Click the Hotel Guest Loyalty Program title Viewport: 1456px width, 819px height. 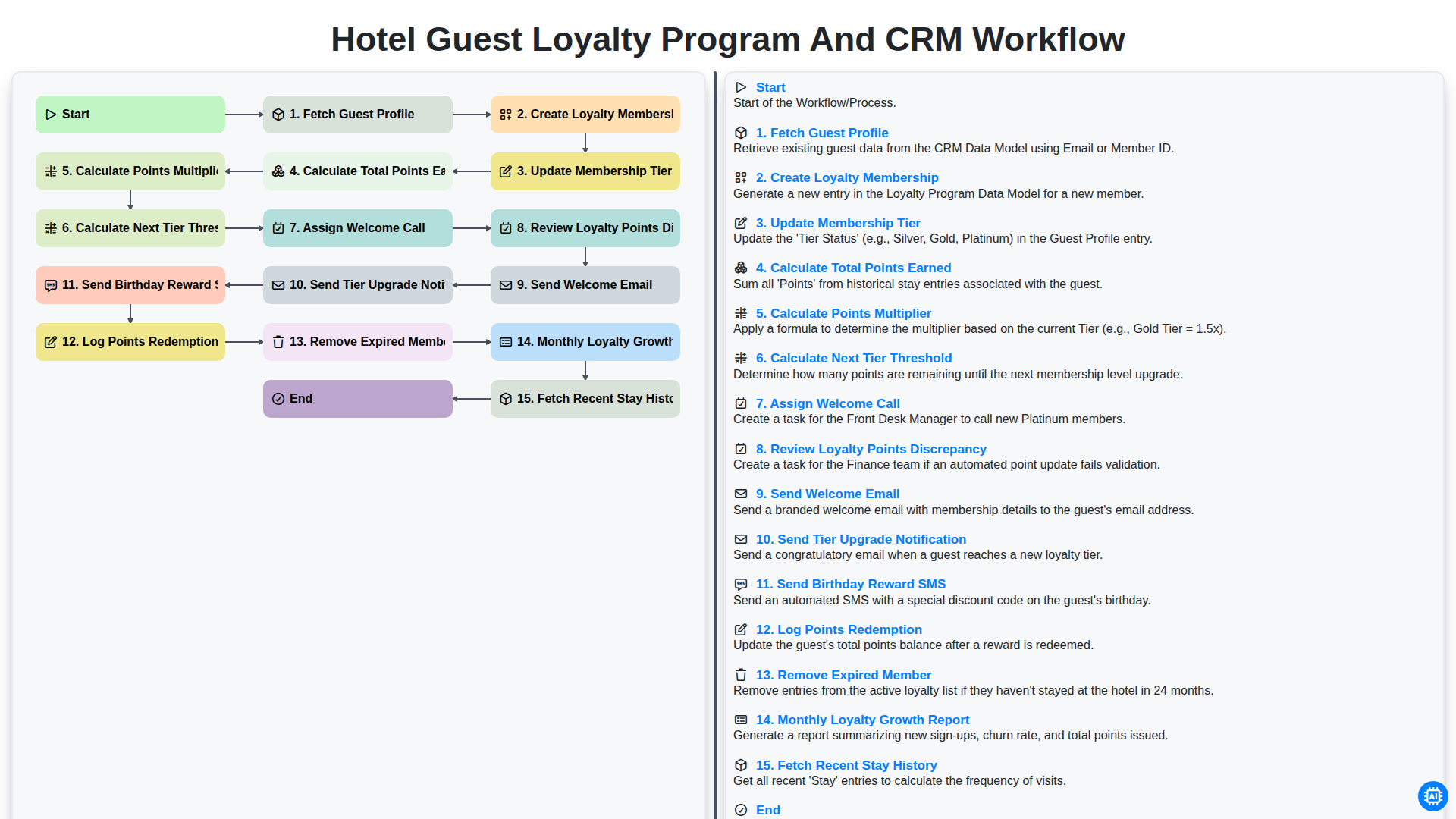click(x=728, y=39)
